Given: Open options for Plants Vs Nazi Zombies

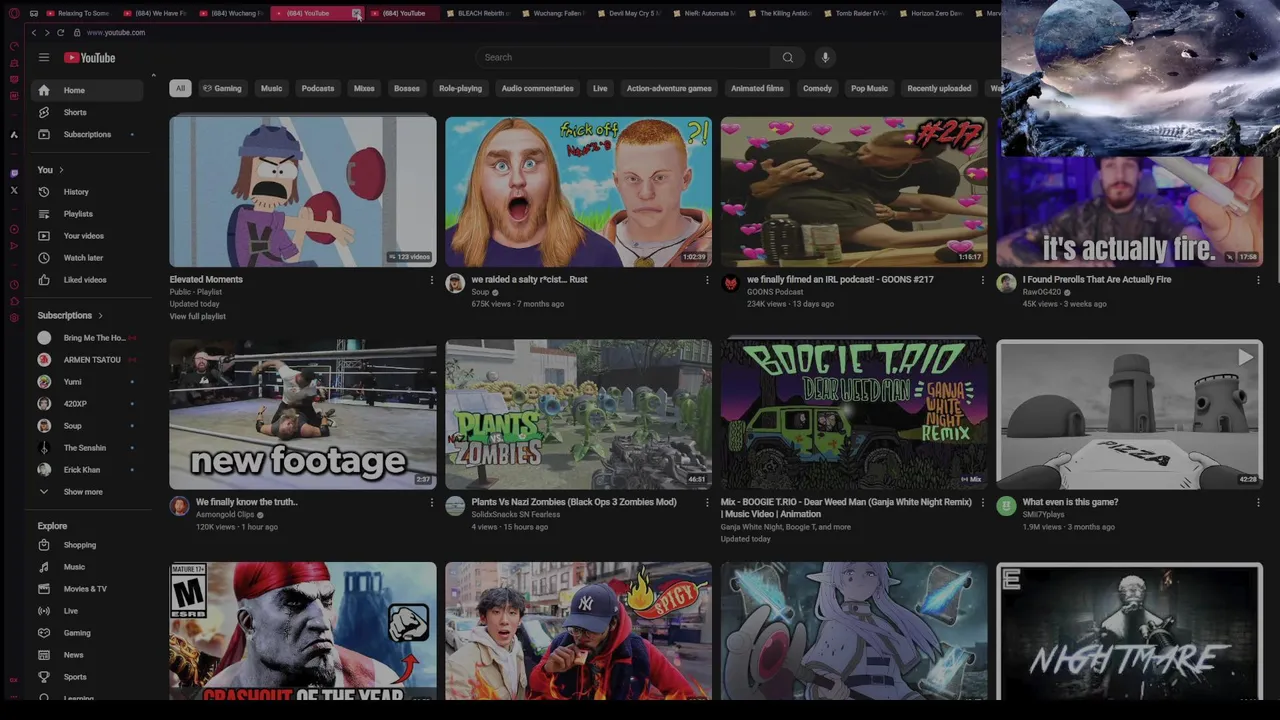Looking at the screenshot, I should [x=707, y=503].
